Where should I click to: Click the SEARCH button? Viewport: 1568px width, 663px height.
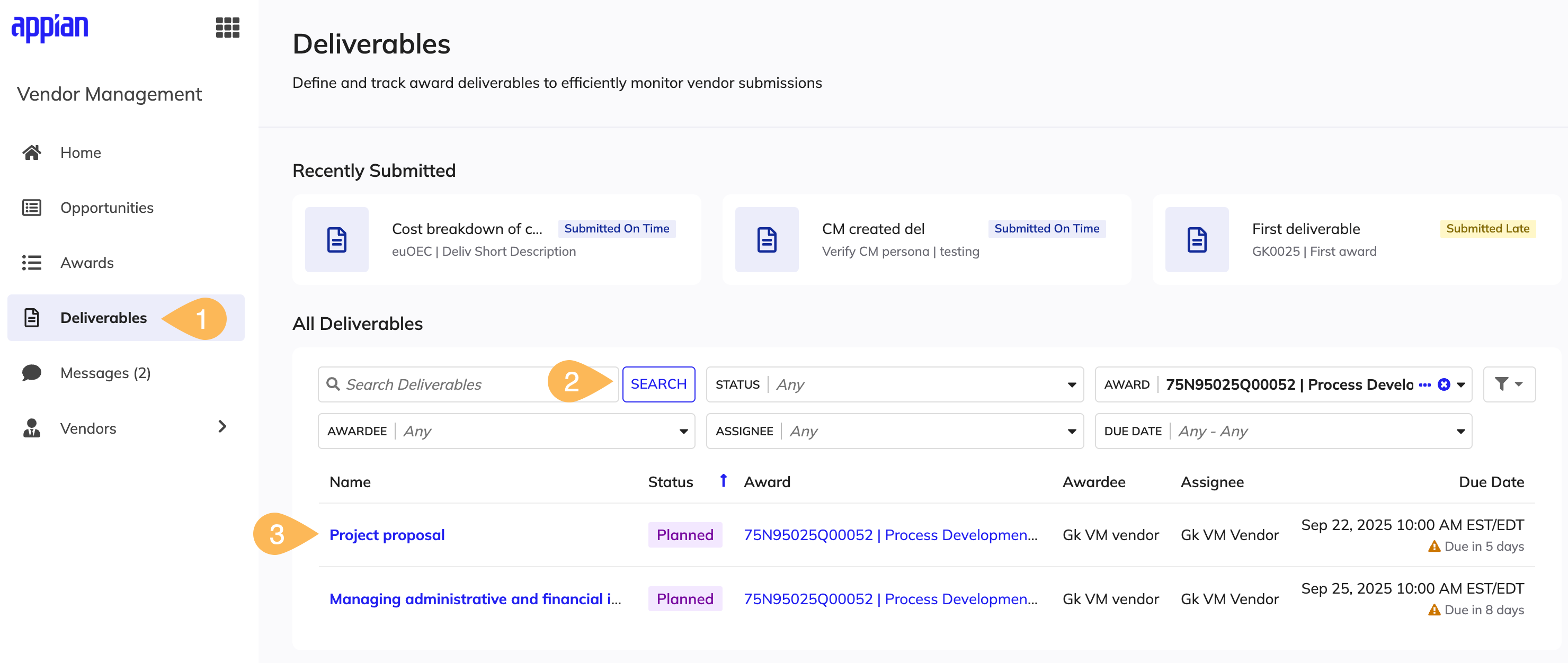click(x=658, y=384)
